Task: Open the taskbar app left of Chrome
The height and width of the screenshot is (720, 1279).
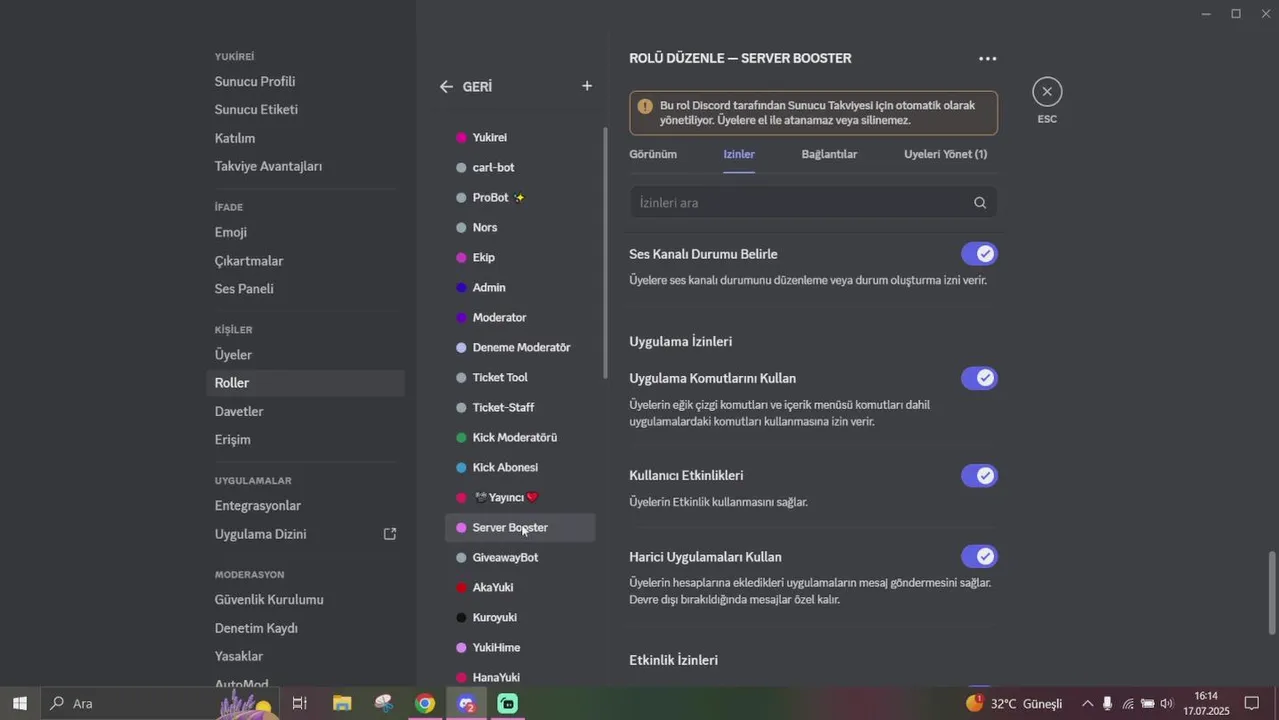Action: coord(384,703)
